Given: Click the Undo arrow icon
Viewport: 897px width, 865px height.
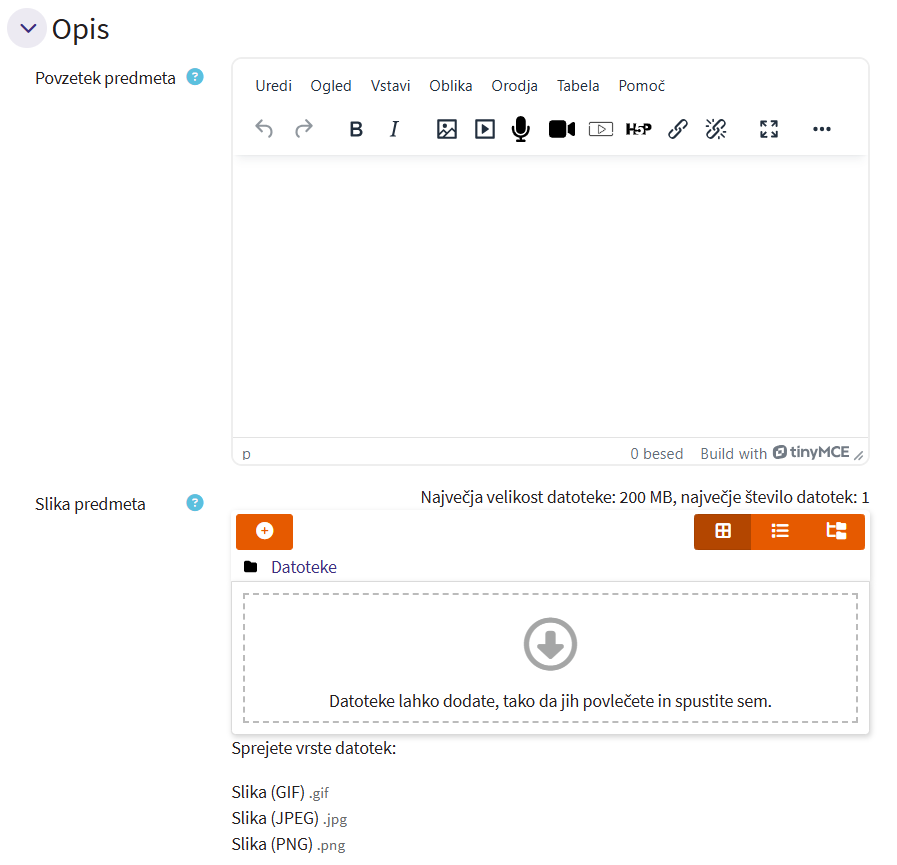Looking at the screenshot, I should tap(264, 129).
